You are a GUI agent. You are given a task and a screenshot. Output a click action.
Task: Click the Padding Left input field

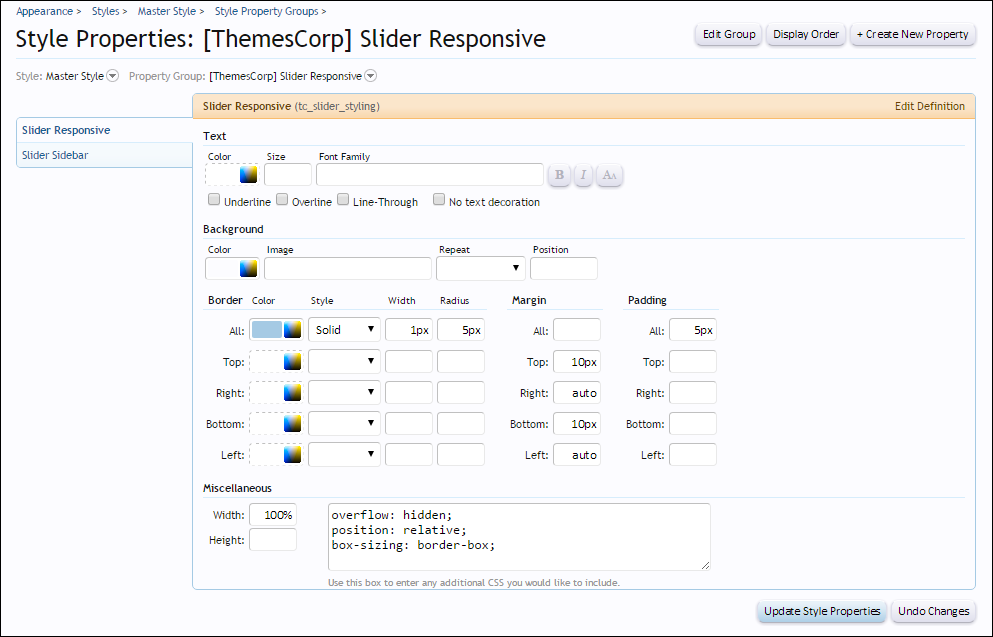pos(693,455)
